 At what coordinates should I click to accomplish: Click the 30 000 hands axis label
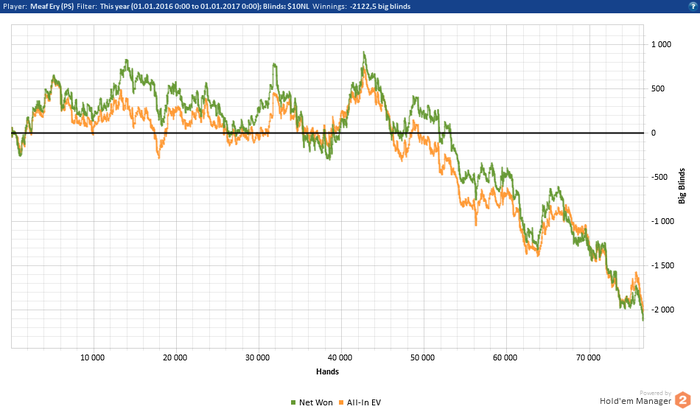(x=258, y=358)
